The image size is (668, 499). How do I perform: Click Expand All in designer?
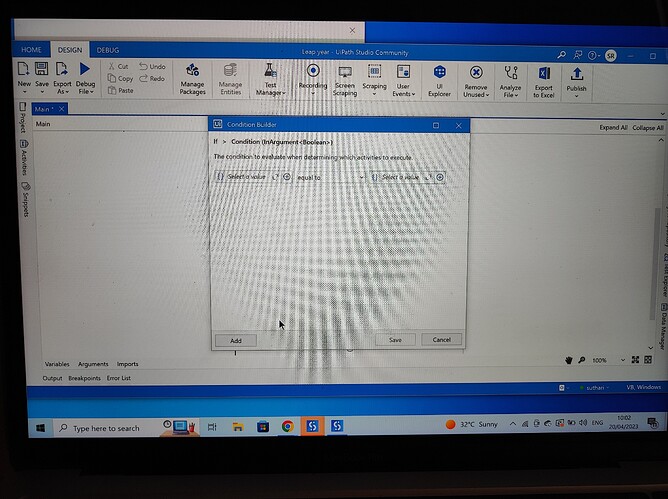click(613, 127)
